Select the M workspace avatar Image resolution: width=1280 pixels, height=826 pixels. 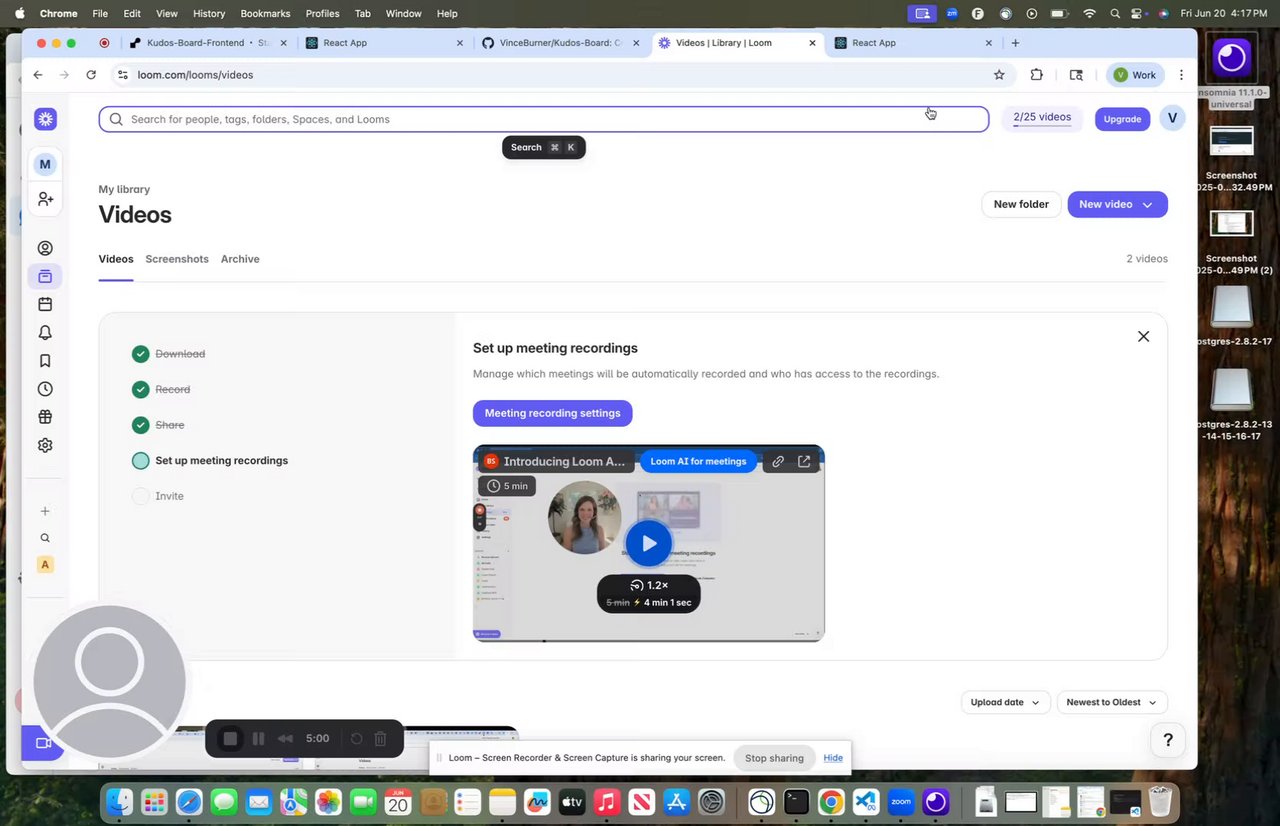[x=45, y=164]
